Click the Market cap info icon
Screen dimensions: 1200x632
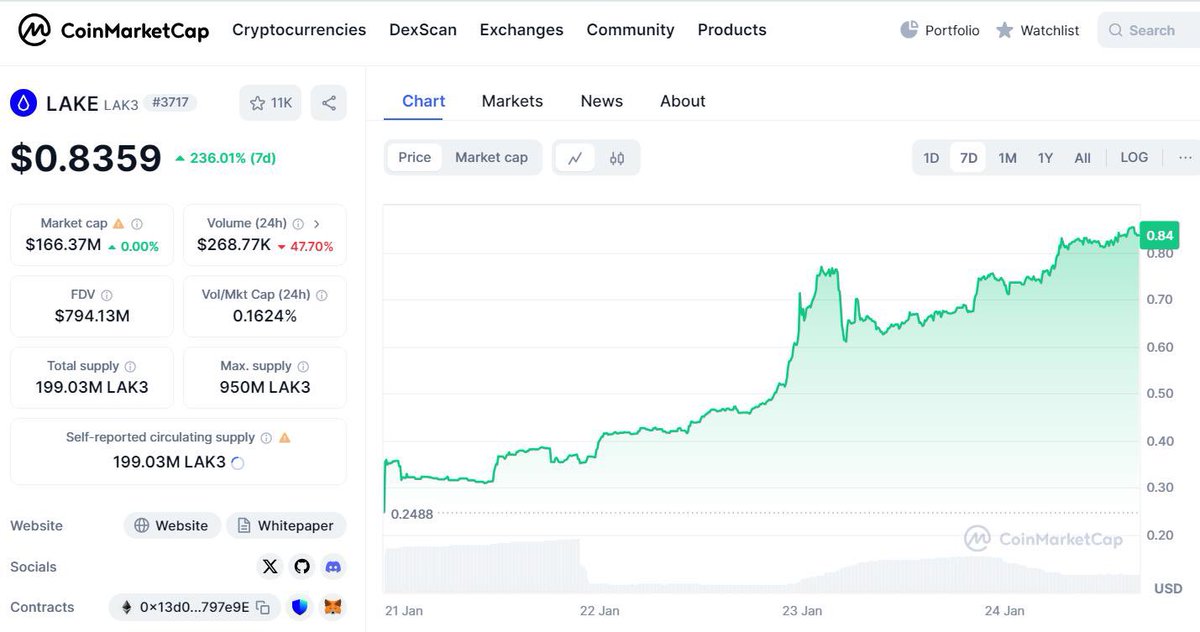(137, 224)
